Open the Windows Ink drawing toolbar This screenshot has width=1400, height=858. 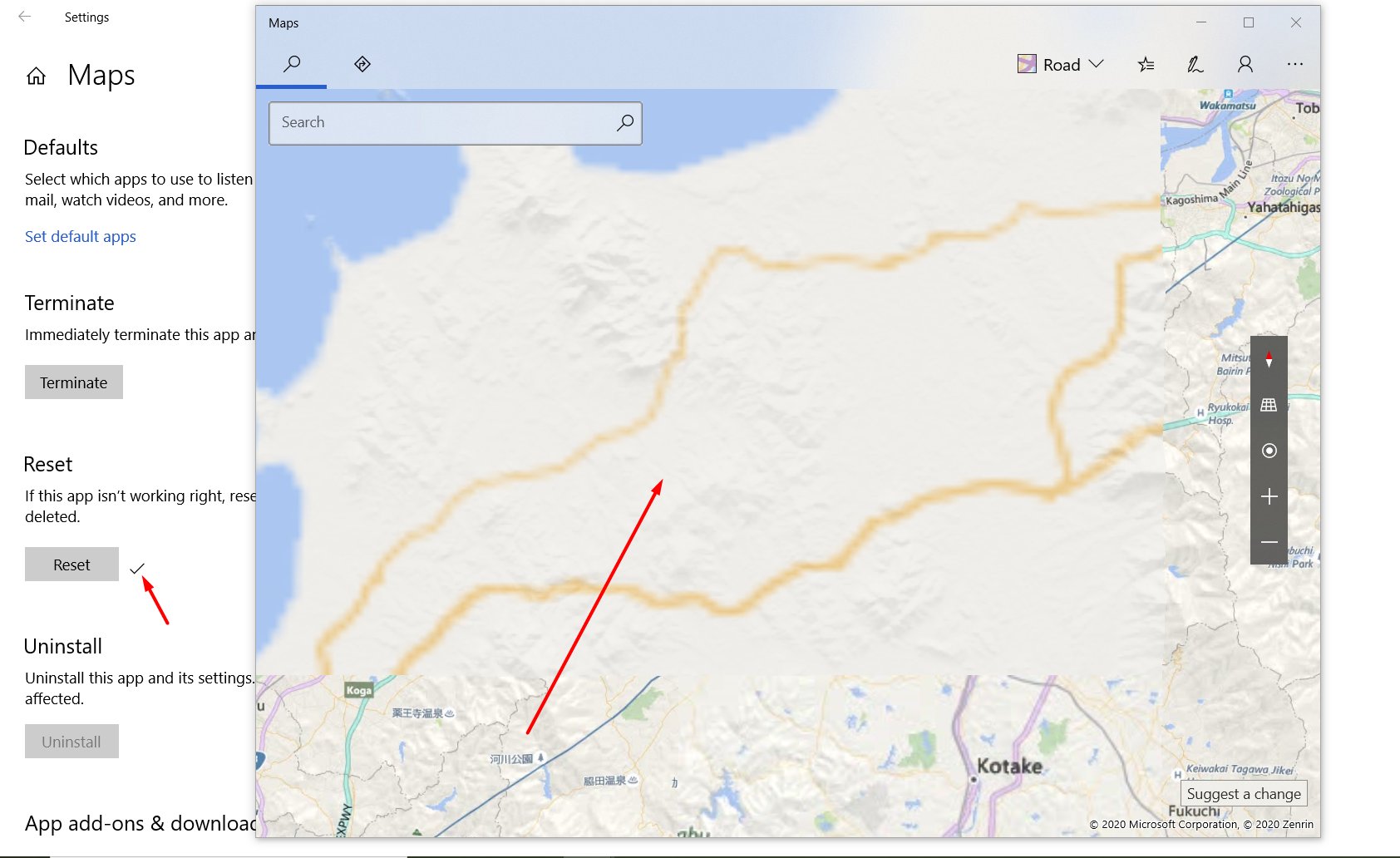click(x=1195, y=64)
